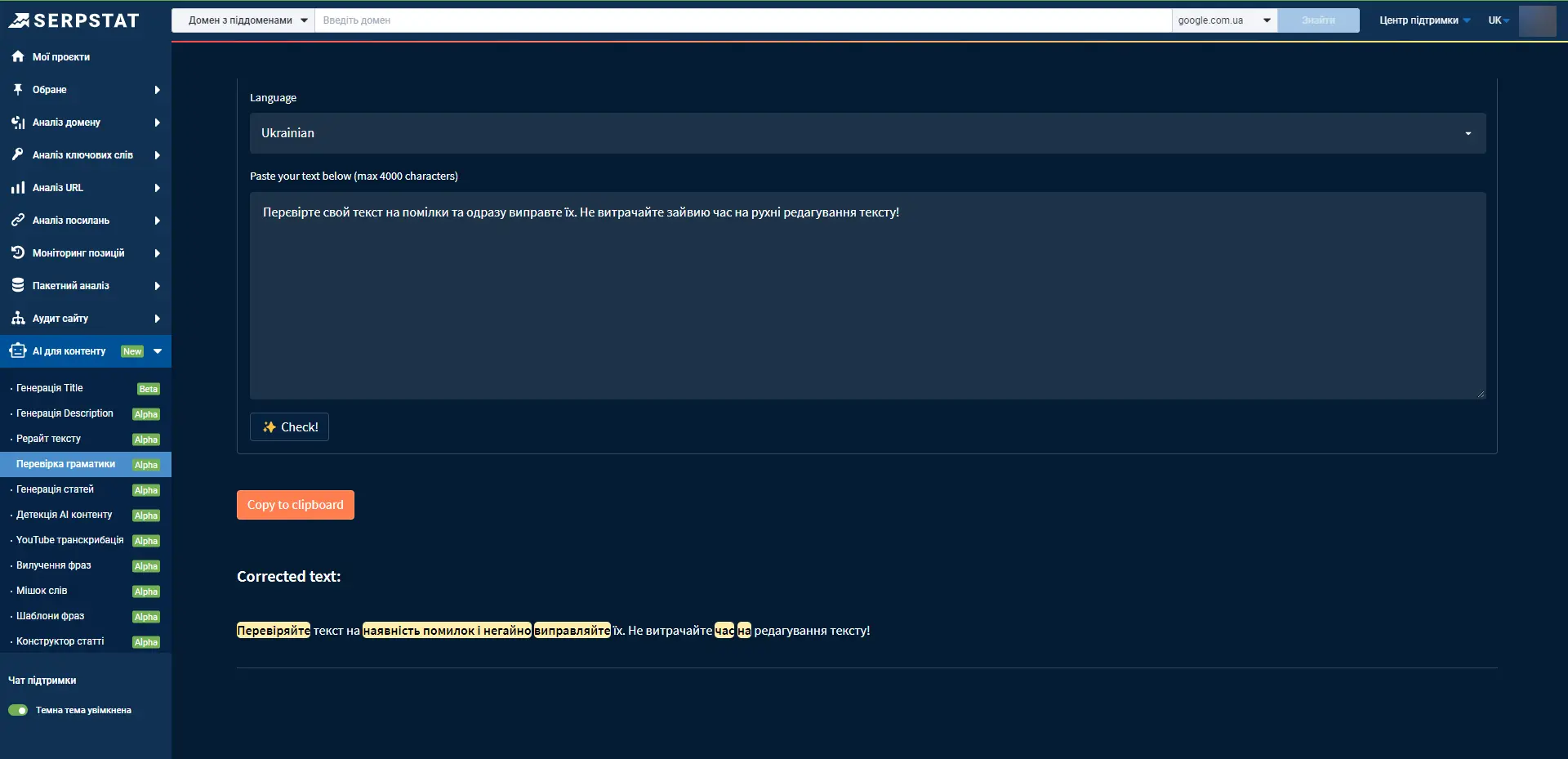Click the bar chart icon for Аналіз URL
This screenshot has width=1568, height=759.
click(x=18, y=187)
